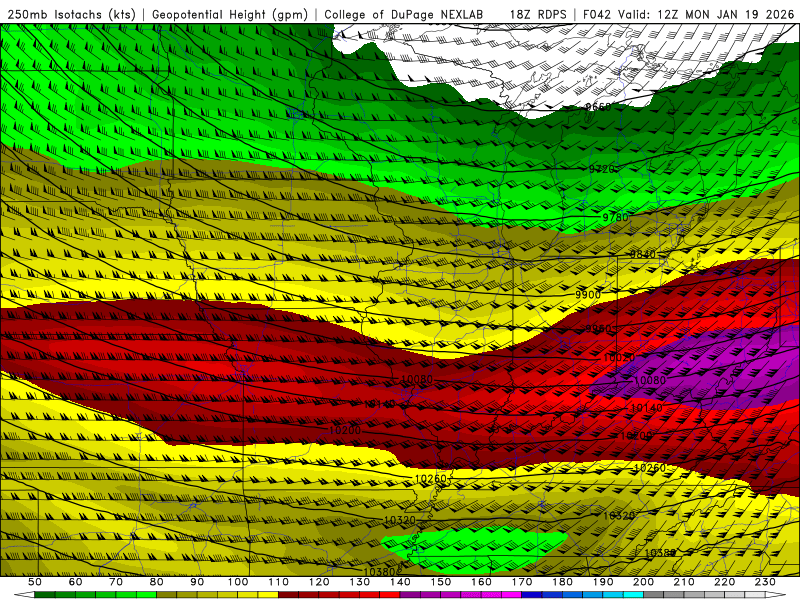Click the colorbar value 80
Image resolution: width=800 pixels, height=600 pixels.
[x=157, y=582]
